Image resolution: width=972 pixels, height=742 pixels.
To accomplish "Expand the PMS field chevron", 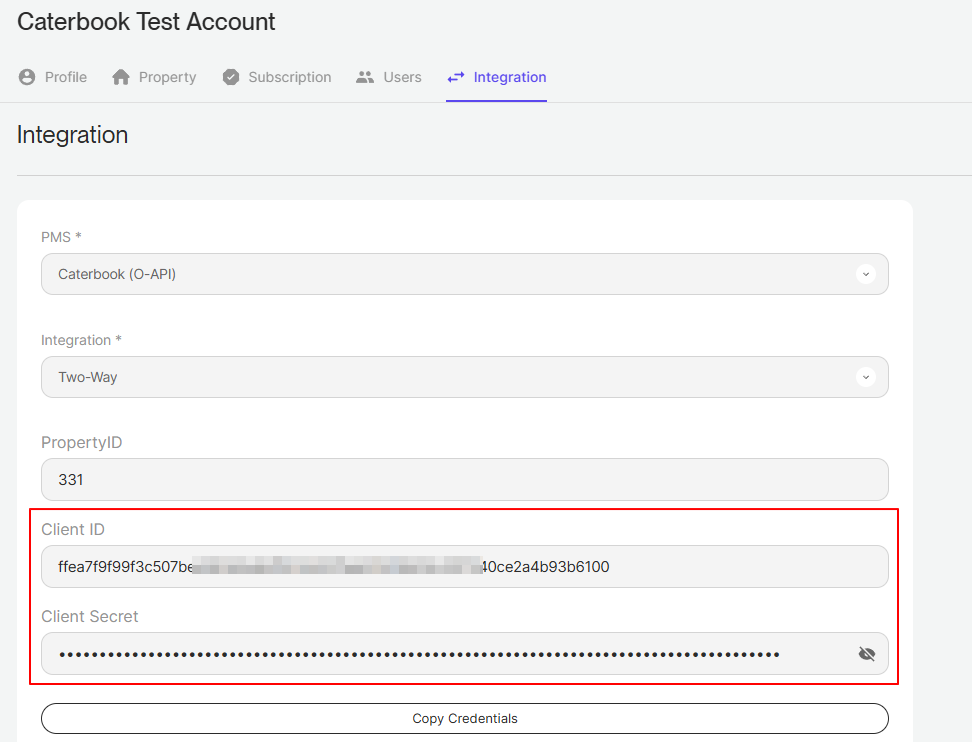I will (866, 274).
